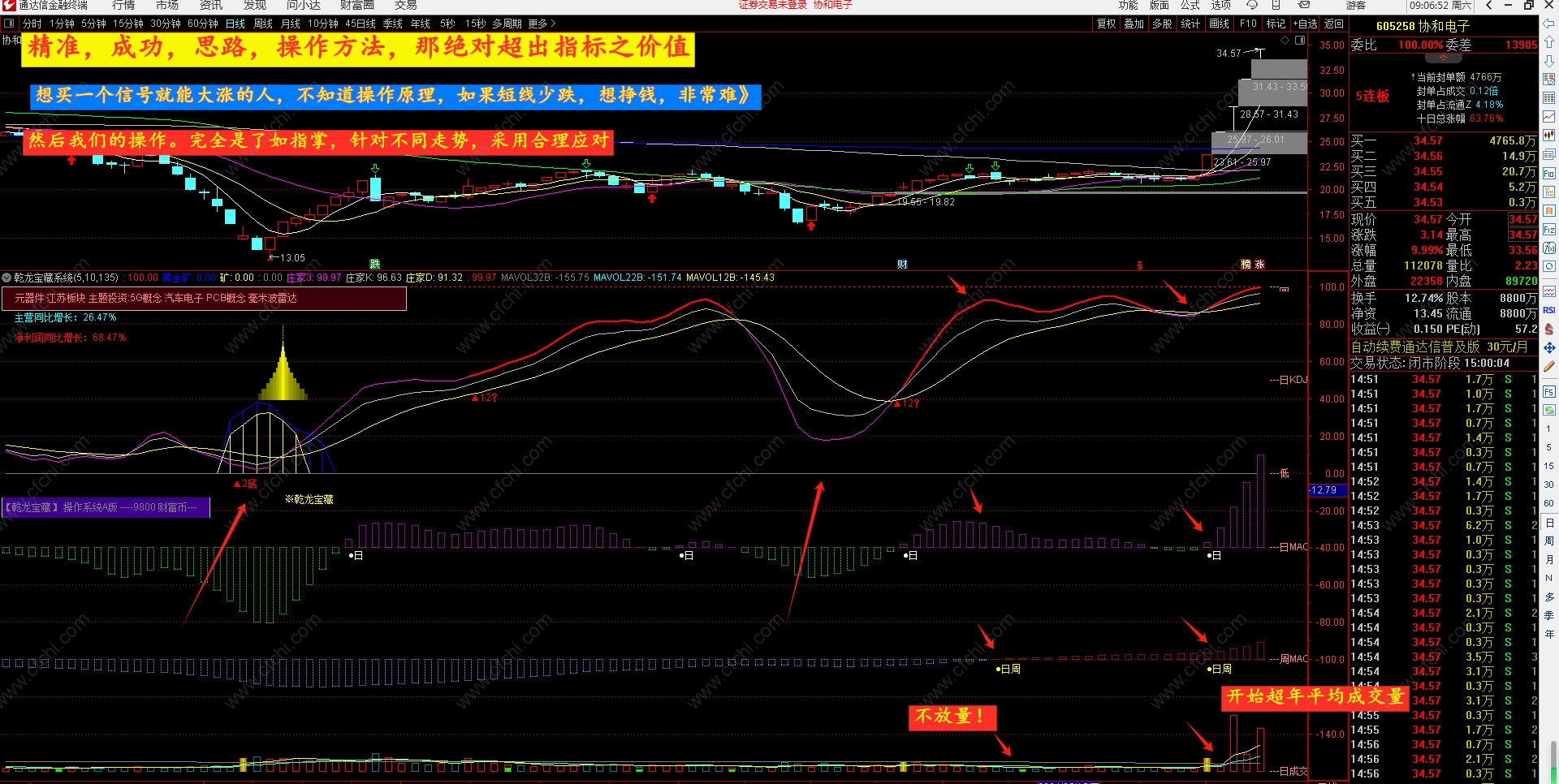Viewport: 1559px width, 784px height.
Task: Expand the 更多 periods list
Action: [x=542, y=24]
